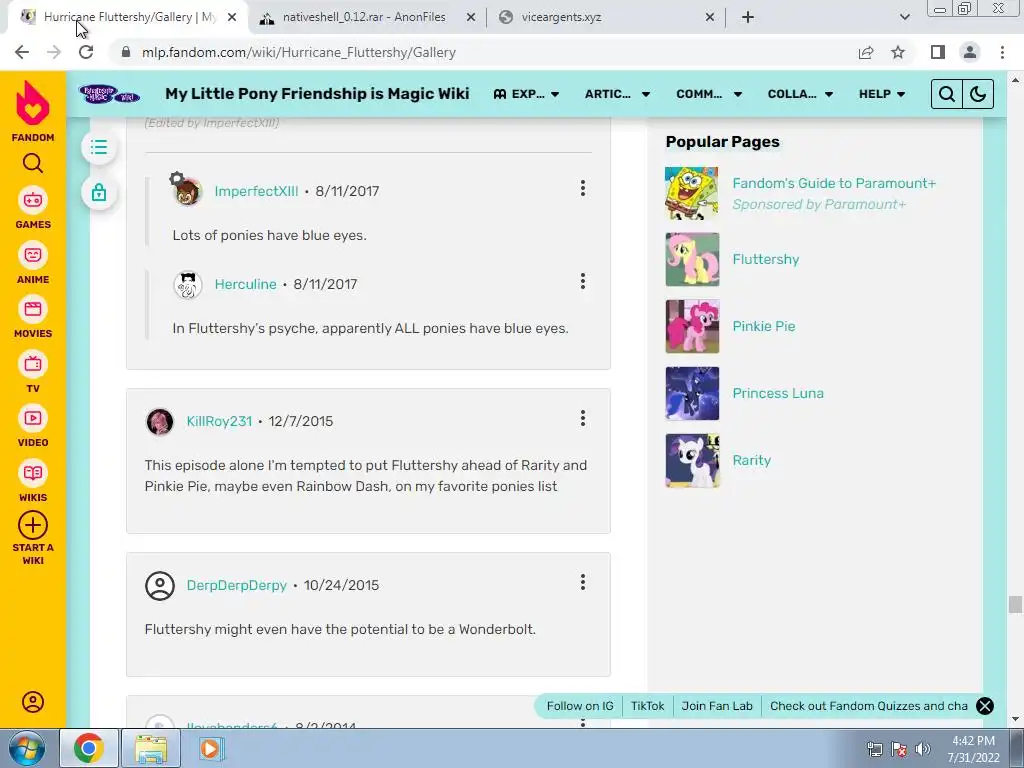Image resolution: width=1024 pixels, height=768 pixels.
Task: Expand the Help dropdown menu
Action: tap(882, 94)
